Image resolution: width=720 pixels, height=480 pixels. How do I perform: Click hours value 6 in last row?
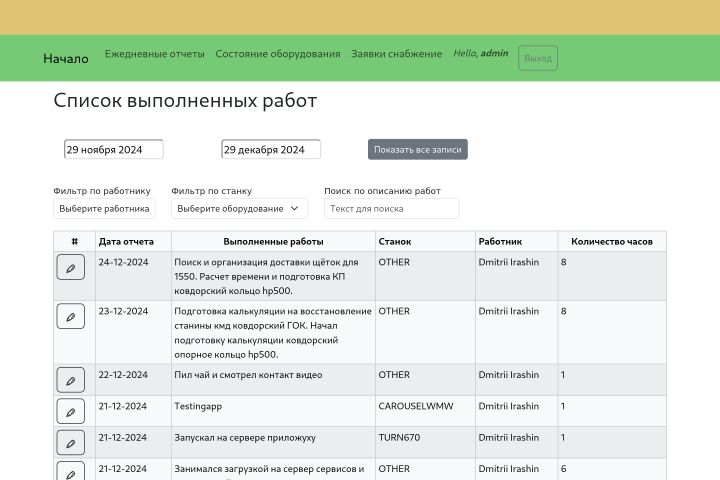click(x=563, y=469)
